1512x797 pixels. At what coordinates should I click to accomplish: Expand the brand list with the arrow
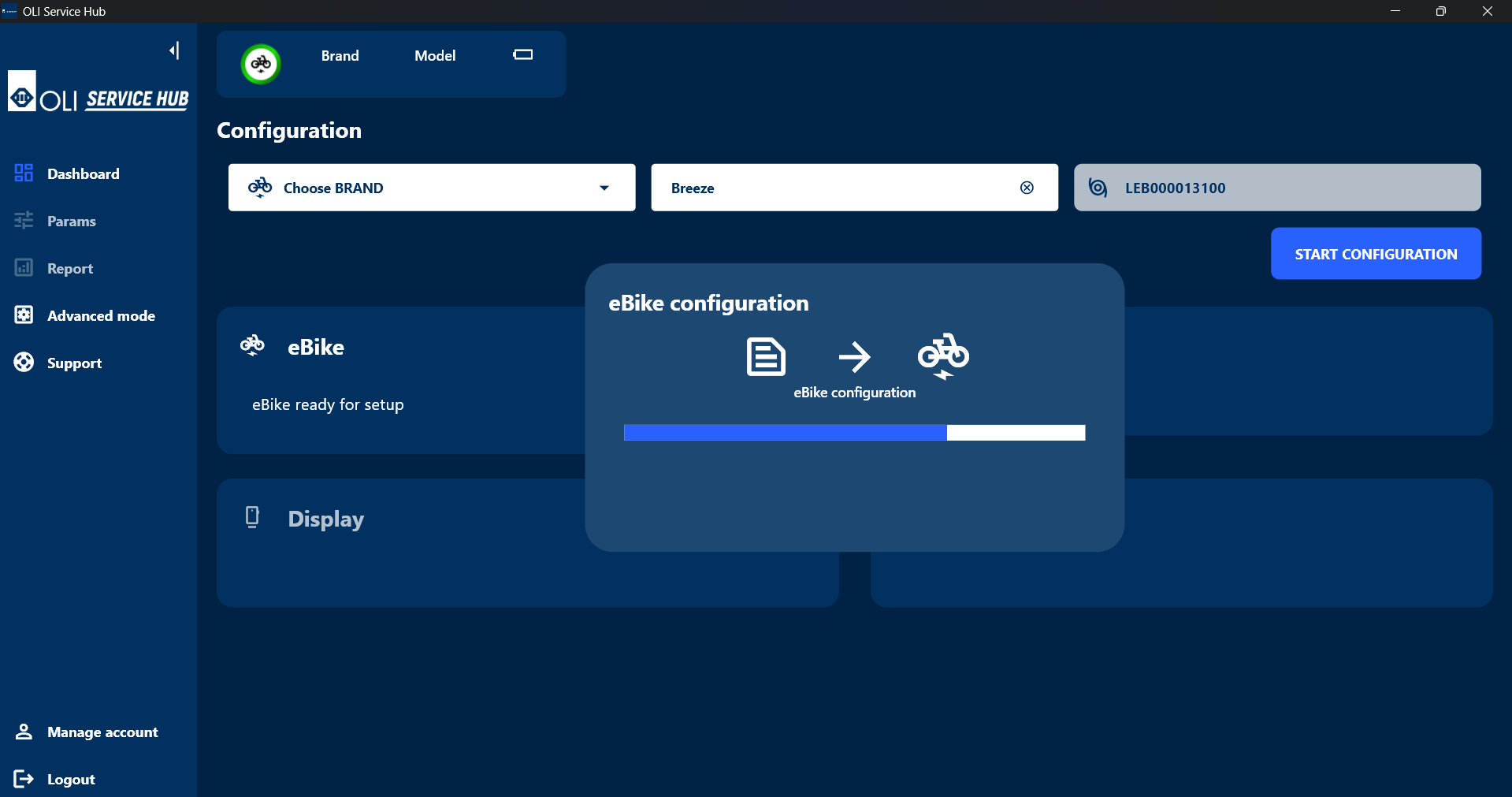[604, 188]
